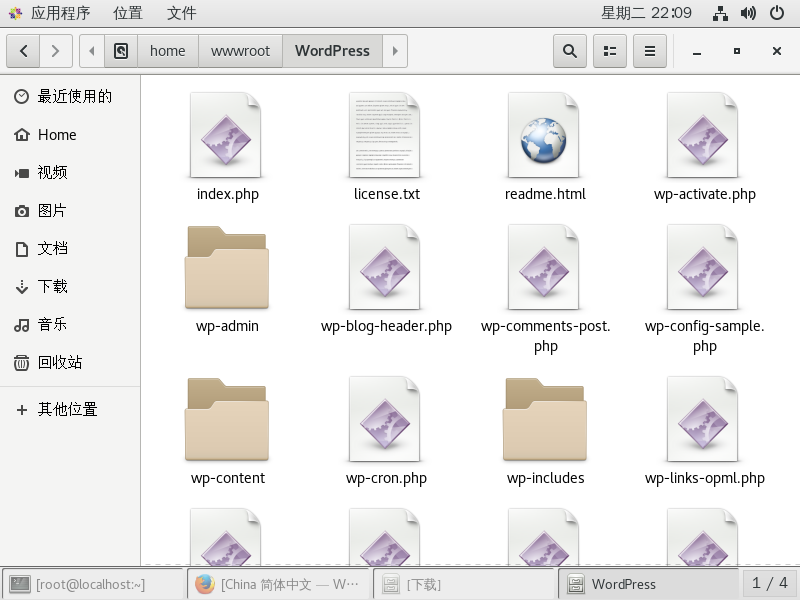The width and height of the screenshot is (800, 600).
Task: Switch to the root@localhost terminal taskbar window
Action: point(93,584)
